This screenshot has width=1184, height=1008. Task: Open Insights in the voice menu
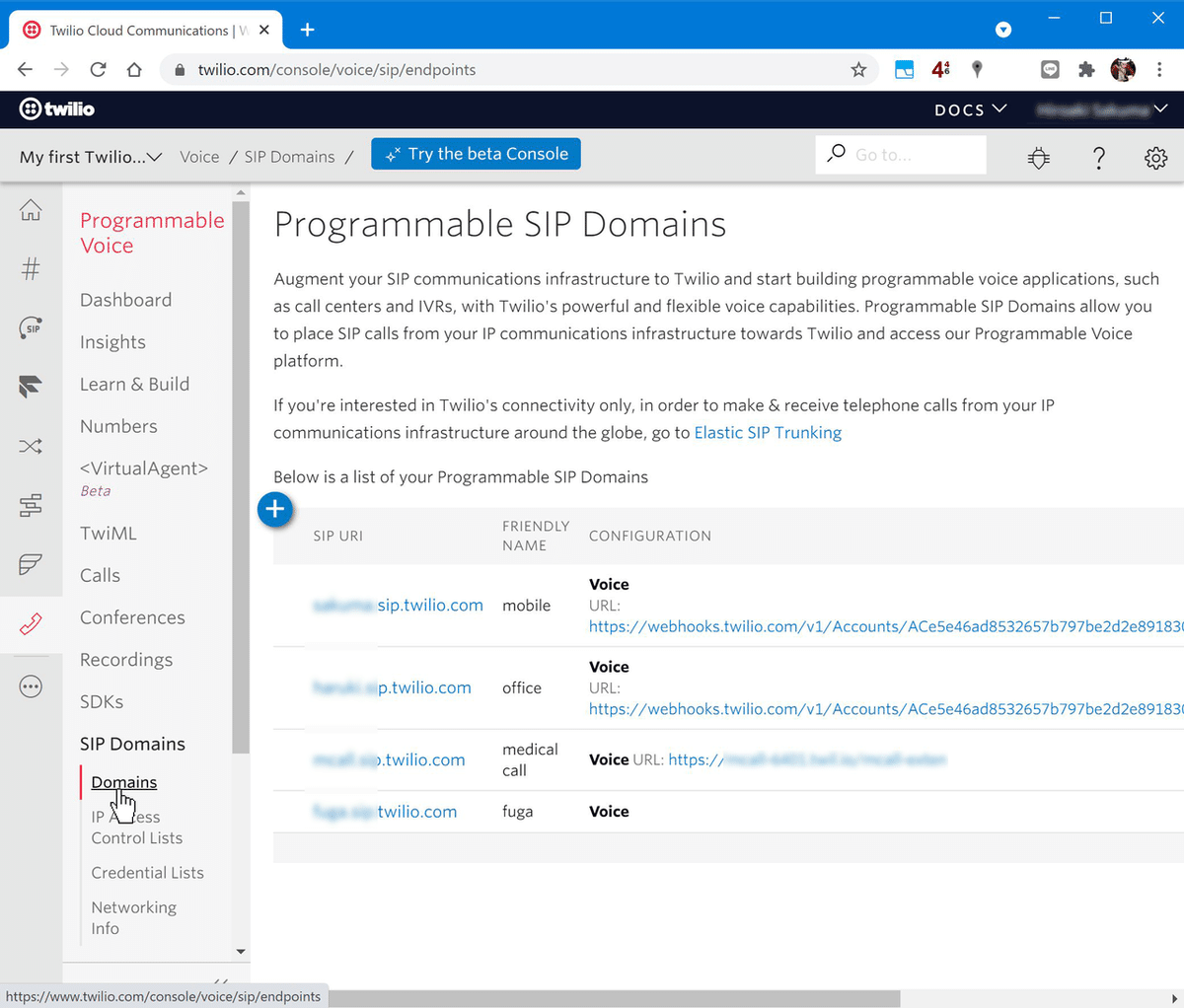click(112, 342)
